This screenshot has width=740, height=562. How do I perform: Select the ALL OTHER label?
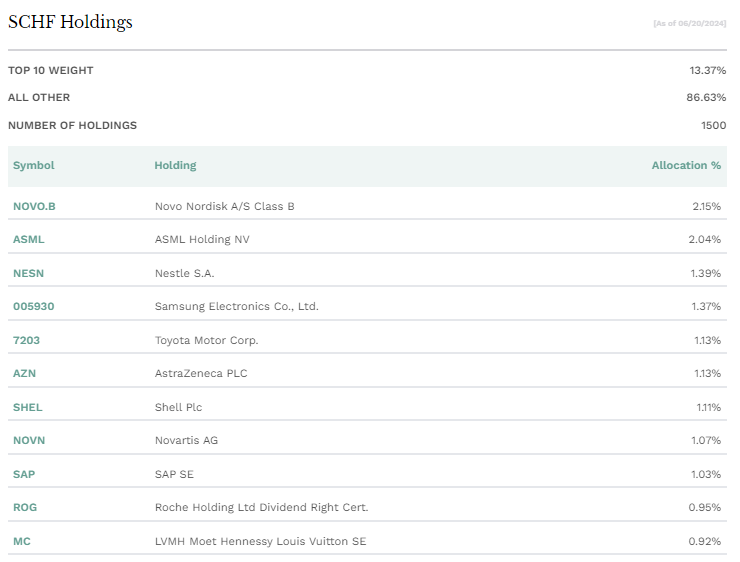tap(39, 97)
